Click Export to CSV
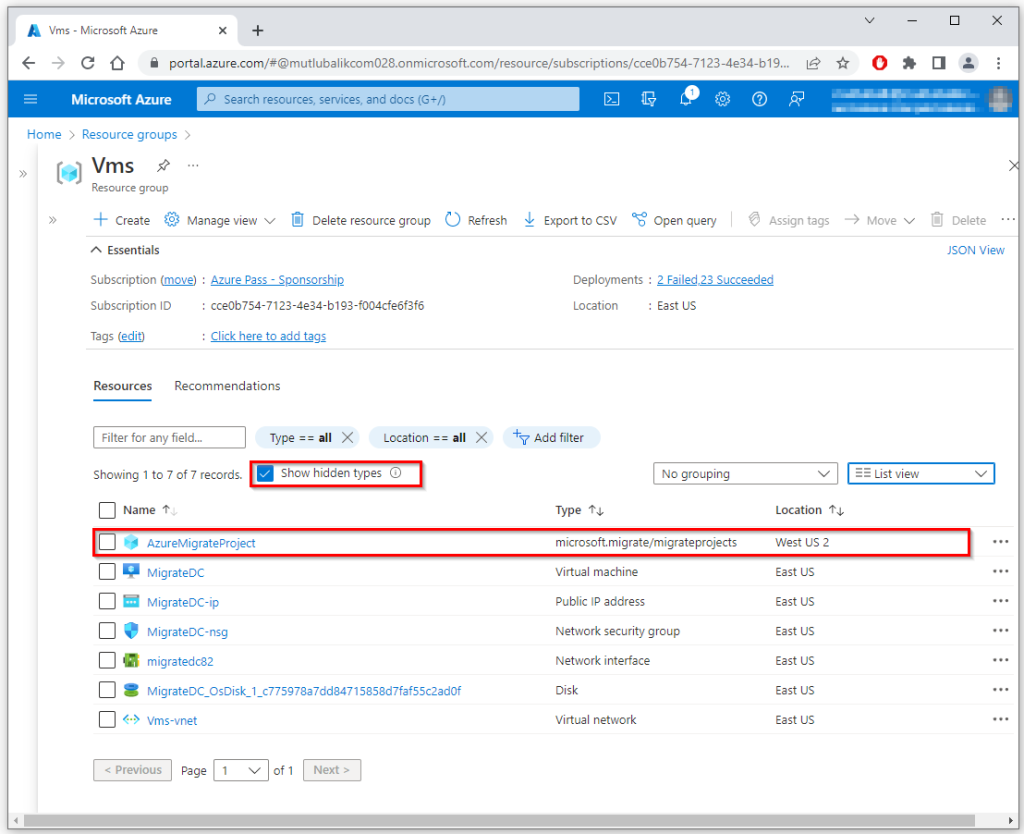The image size is (1024, 834). click(x=570, y=220)
